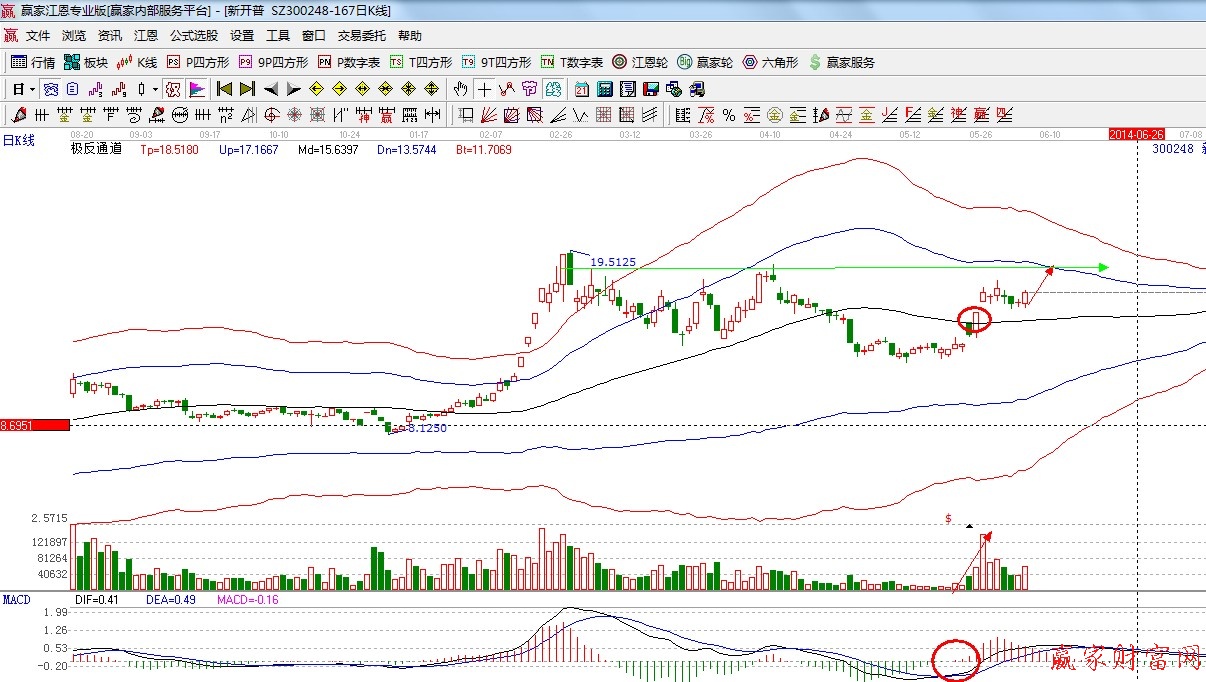Expand the 日 period dropdown arrow

pos(32,89)
